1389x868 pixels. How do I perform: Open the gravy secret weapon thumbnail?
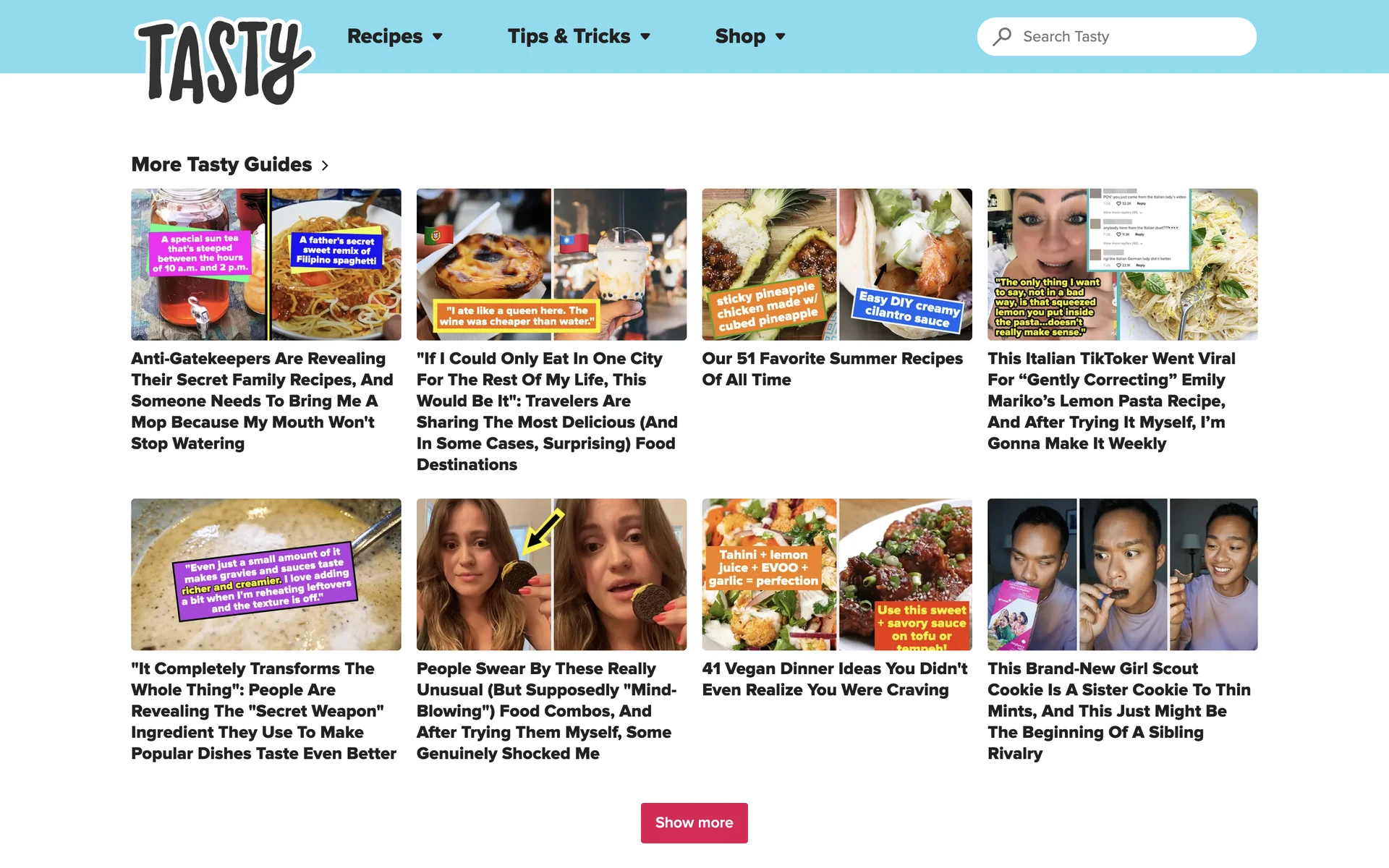pos(266,574)
